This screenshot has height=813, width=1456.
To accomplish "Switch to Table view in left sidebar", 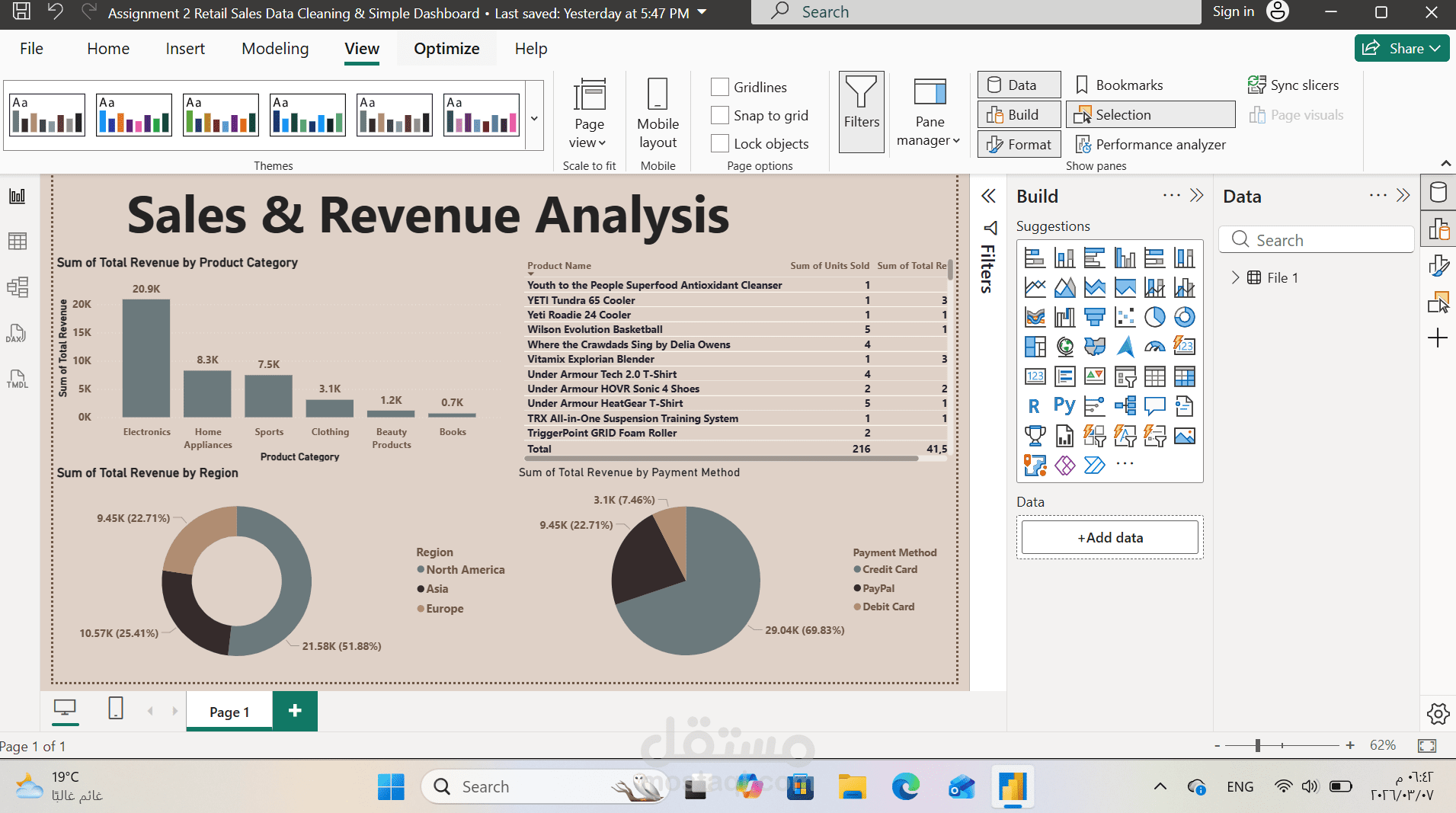I will click(17, 241).
